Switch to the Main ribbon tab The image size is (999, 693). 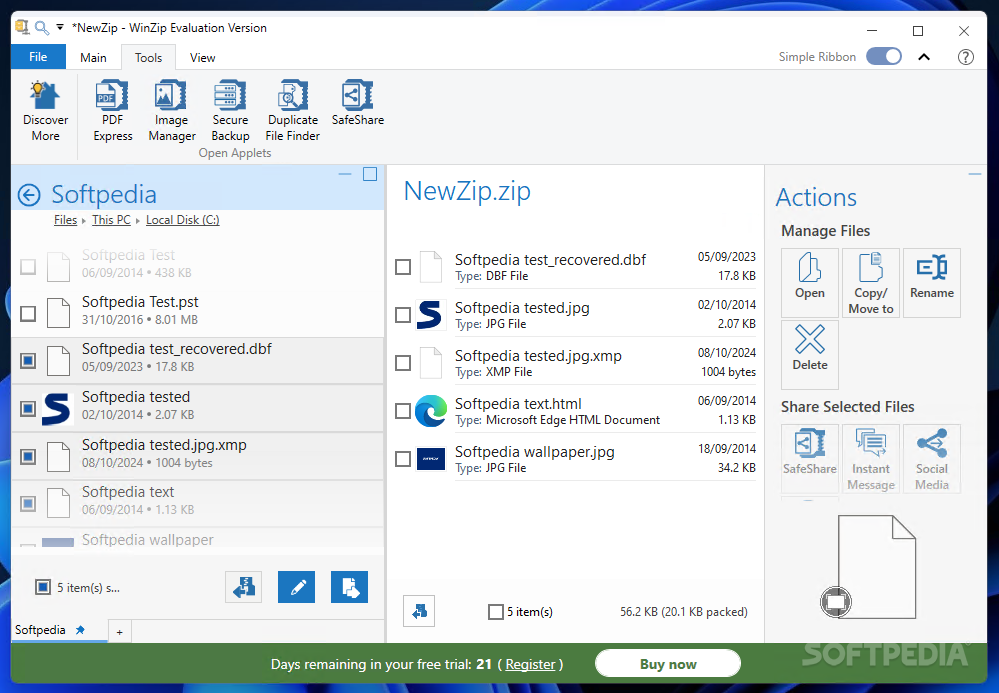93,57
